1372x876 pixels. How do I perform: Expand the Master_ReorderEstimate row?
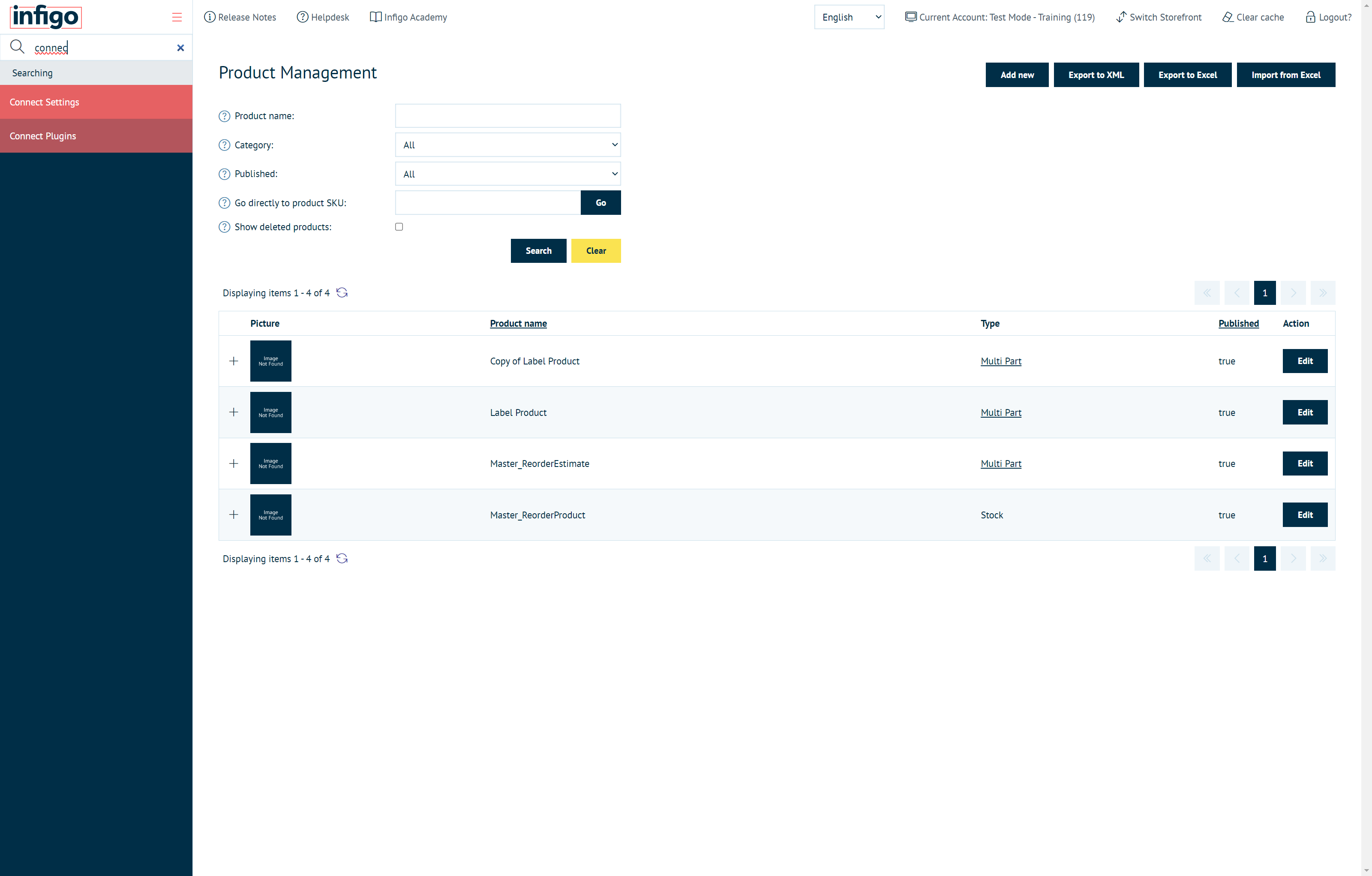pyautogui.click(x=234, y=464)
